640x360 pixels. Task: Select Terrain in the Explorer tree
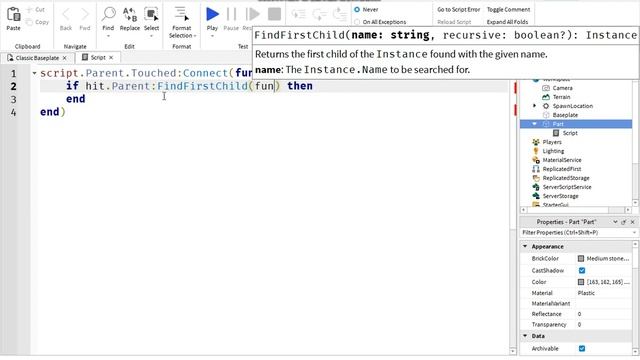[x=561, y=97]
